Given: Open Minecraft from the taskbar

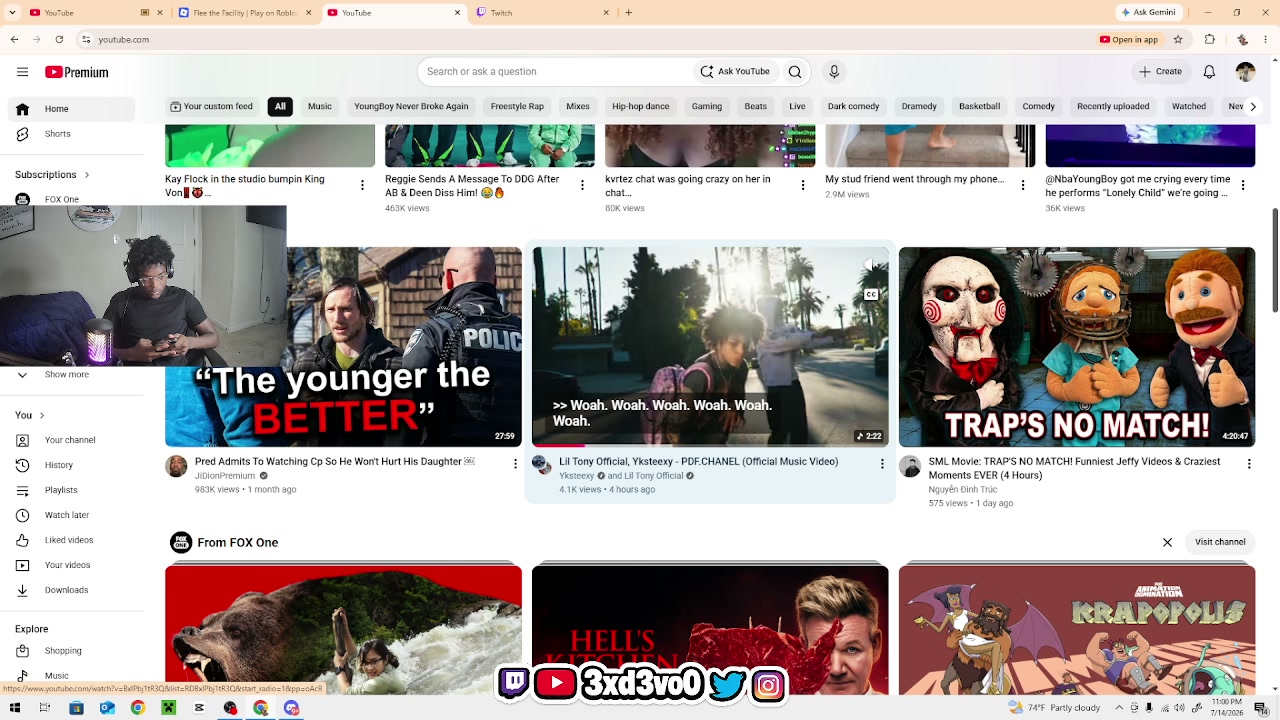Looking at the screenshot, I should coord(169,708).
